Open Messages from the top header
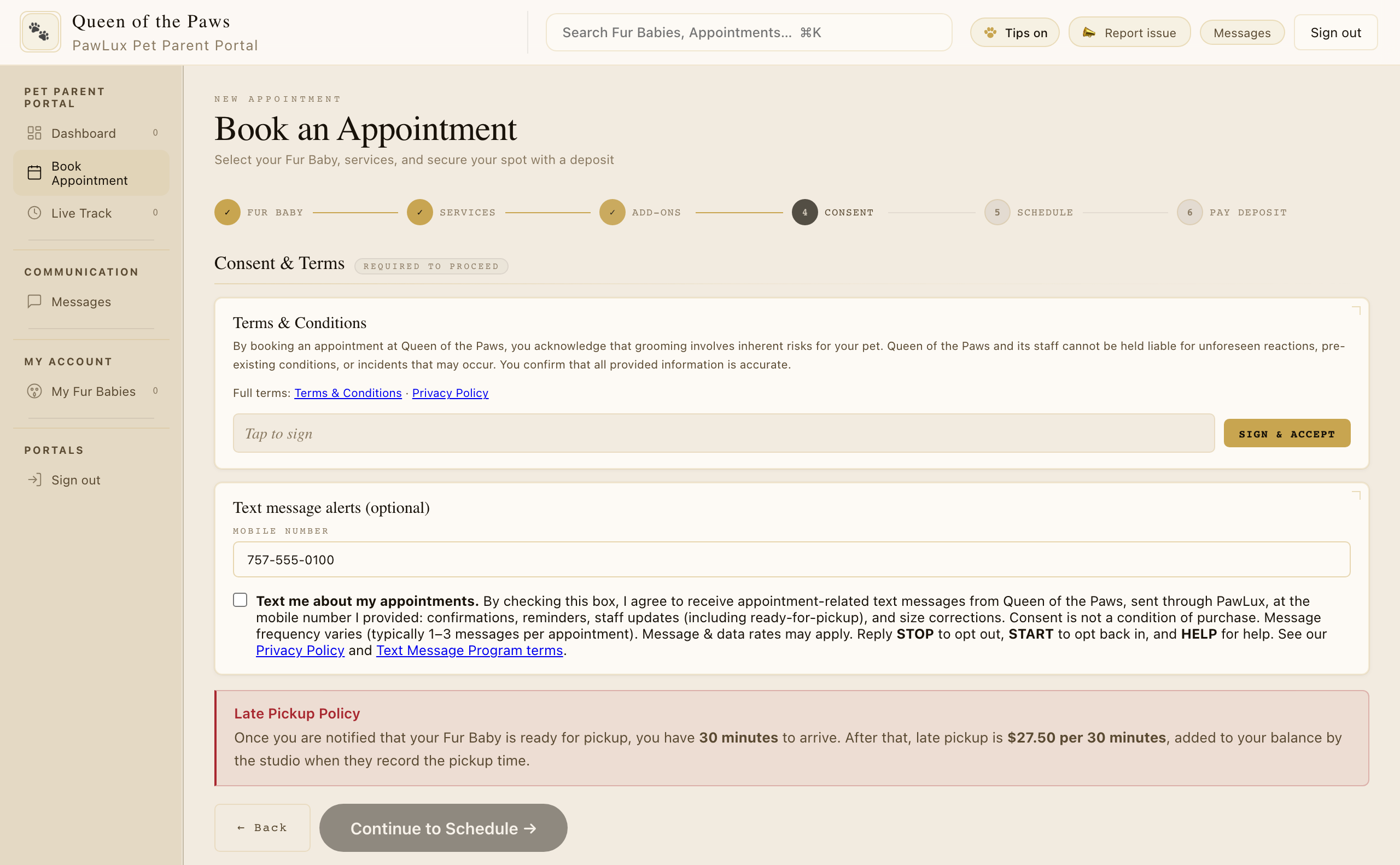The image size is (1400, 865). (1241, 33)
